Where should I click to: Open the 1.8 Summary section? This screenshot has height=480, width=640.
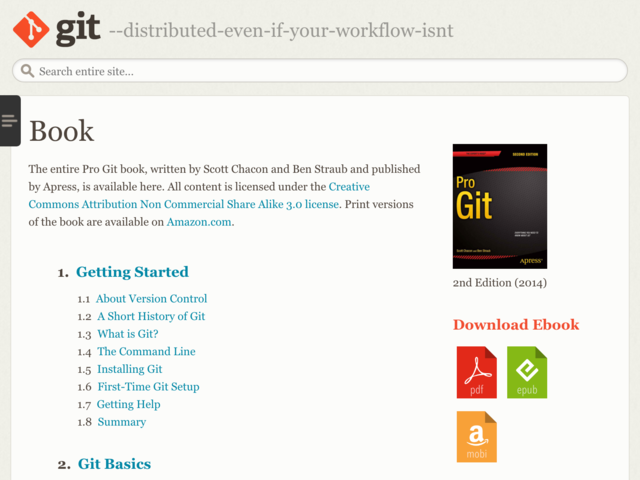point(122,422)
